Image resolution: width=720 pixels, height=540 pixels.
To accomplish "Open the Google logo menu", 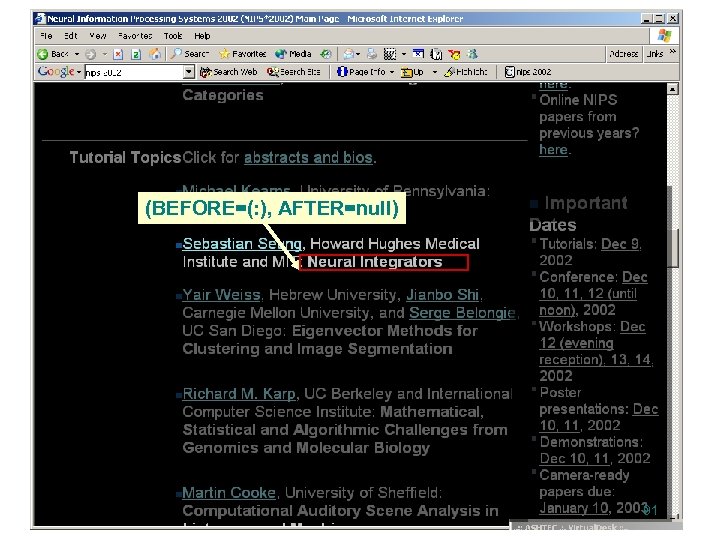I will [x=59, y=72].
